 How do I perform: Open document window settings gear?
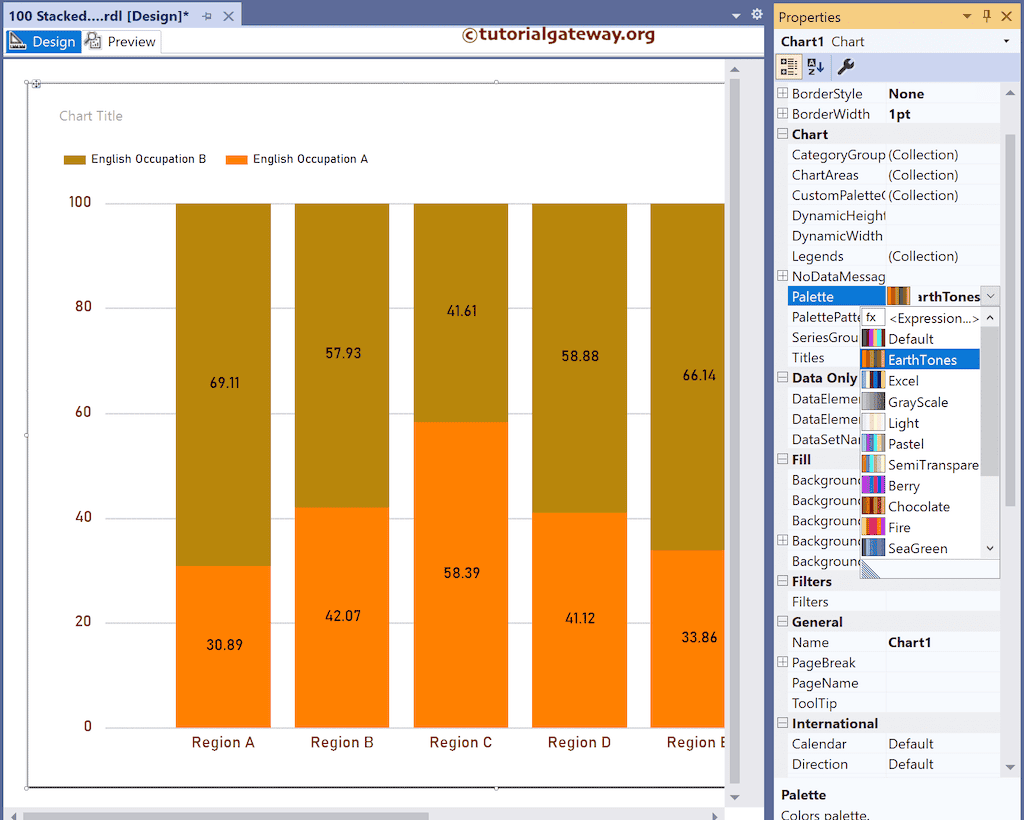pos(757,15)
